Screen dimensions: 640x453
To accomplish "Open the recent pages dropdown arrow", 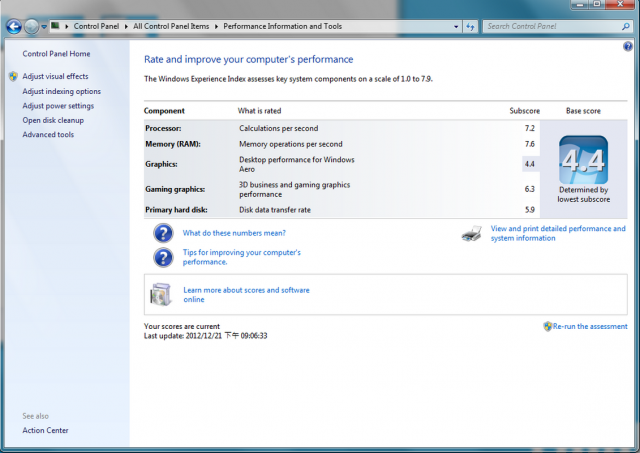I will coord(44,27).
